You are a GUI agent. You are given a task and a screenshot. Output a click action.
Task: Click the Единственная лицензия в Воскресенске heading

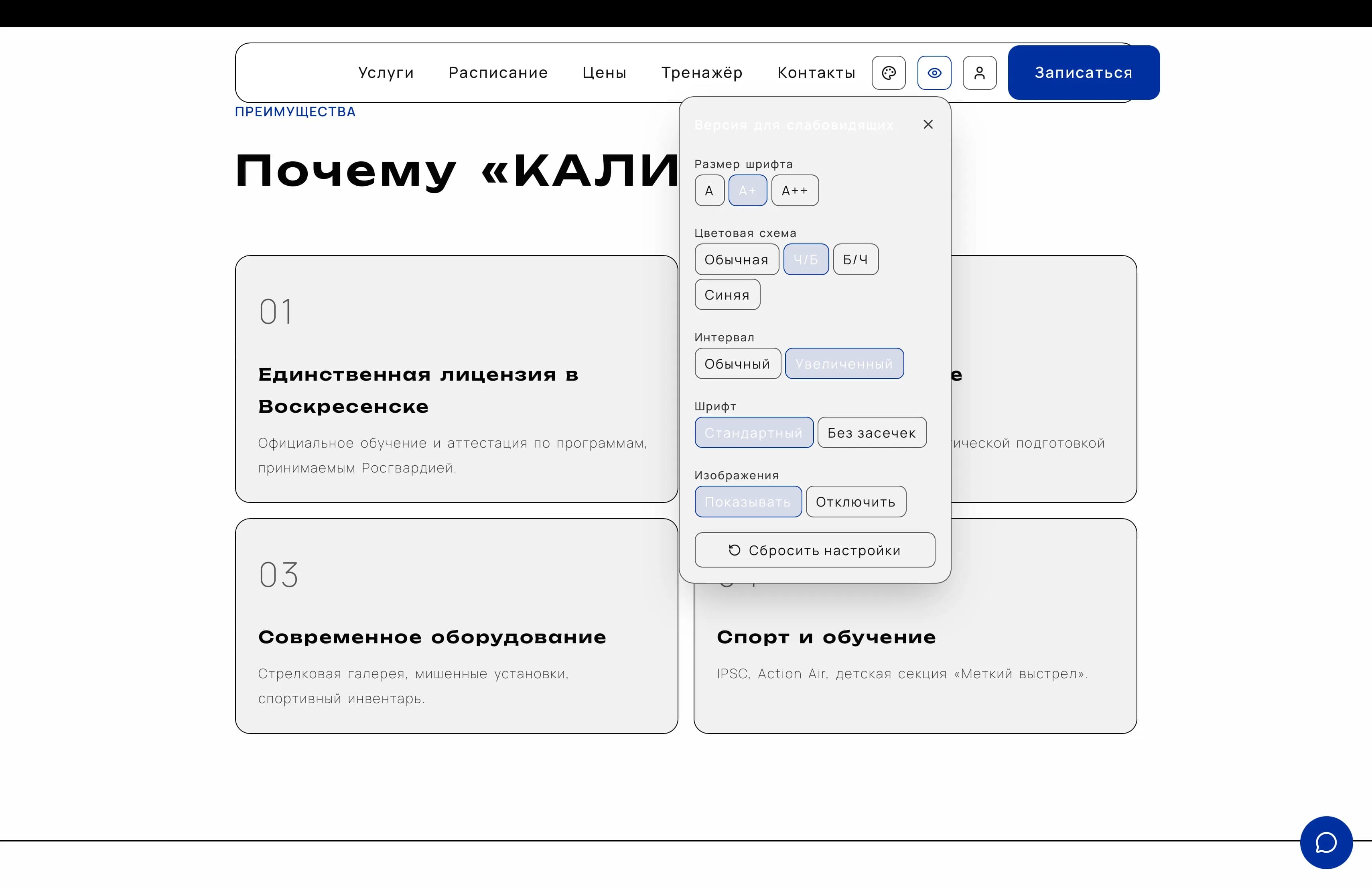click(418, 390)
